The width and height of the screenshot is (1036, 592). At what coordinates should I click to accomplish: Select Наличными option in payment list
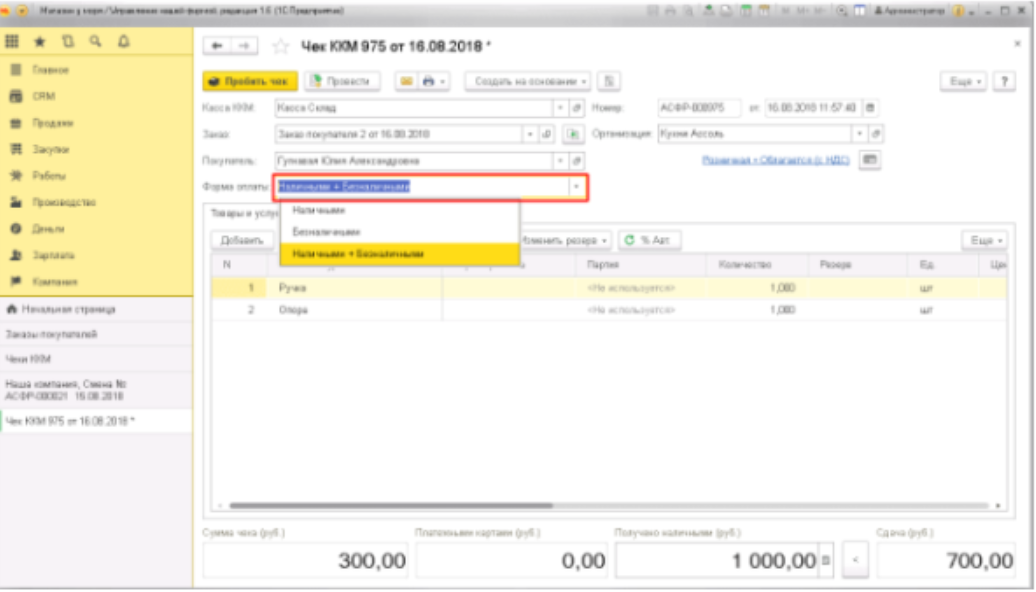319,212
